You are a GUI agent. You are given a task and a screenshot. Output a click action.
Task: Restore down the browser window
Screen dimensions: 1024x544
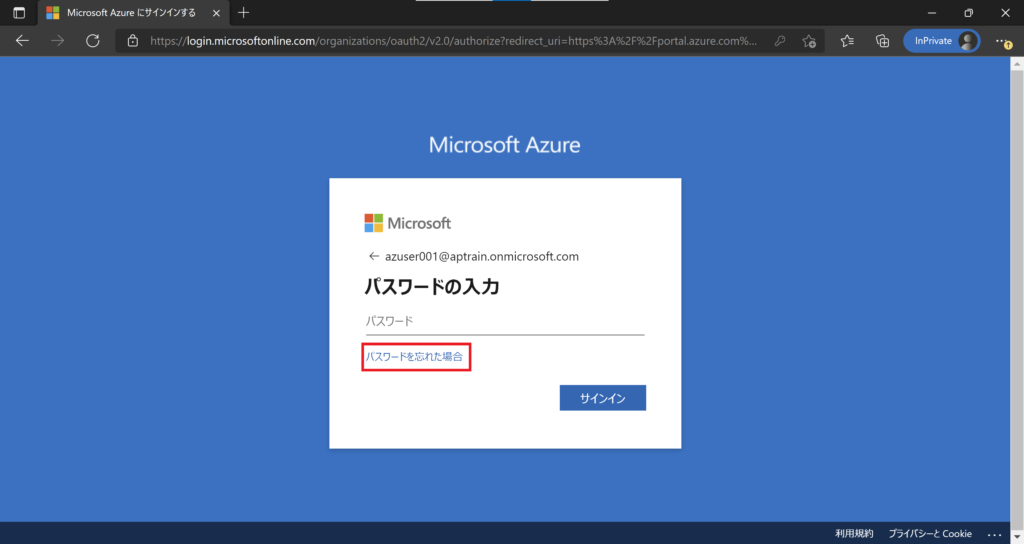[x=968, y=12]
